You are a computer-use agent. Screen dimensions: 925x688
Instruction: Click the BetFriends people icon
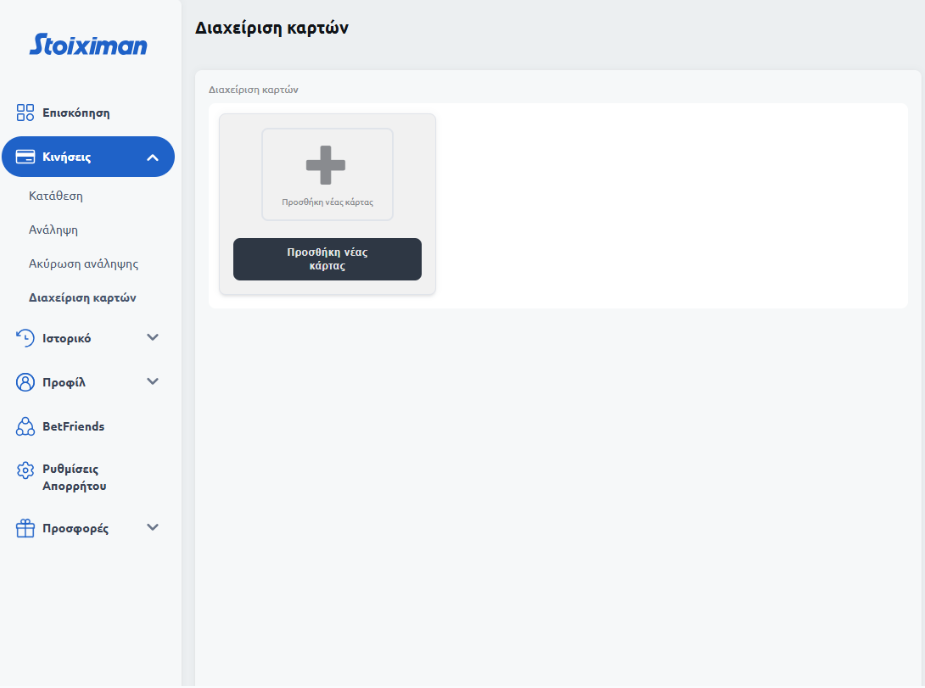(x=26, y=427)
